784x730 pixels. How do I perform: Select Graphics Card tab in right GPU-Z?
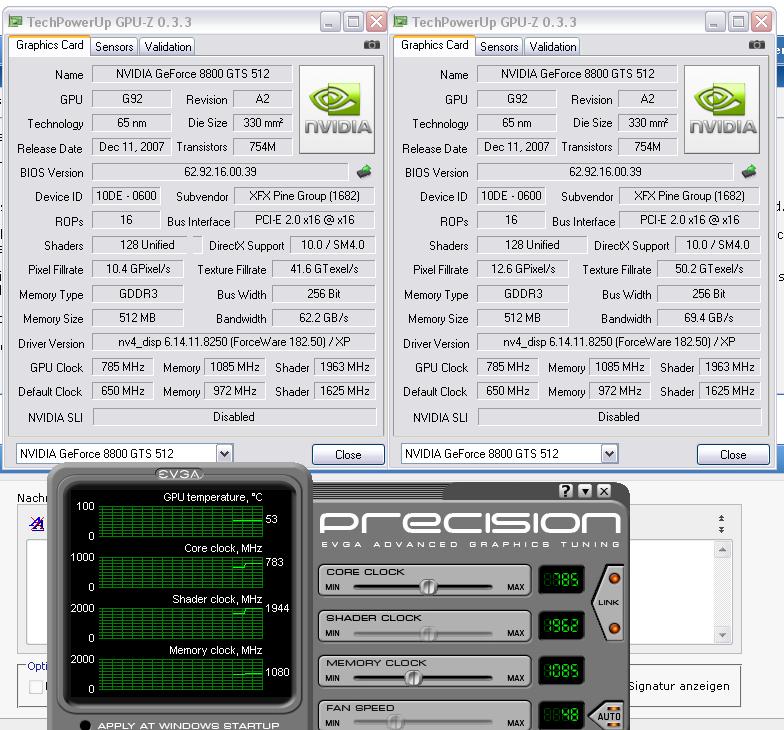434,45
